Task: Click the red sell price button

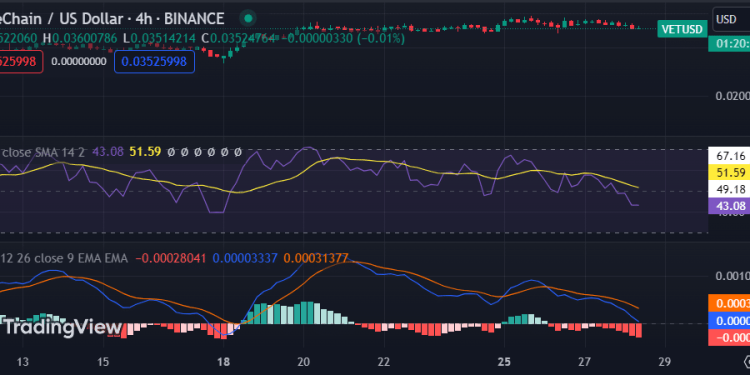Action: coord(22,62)
